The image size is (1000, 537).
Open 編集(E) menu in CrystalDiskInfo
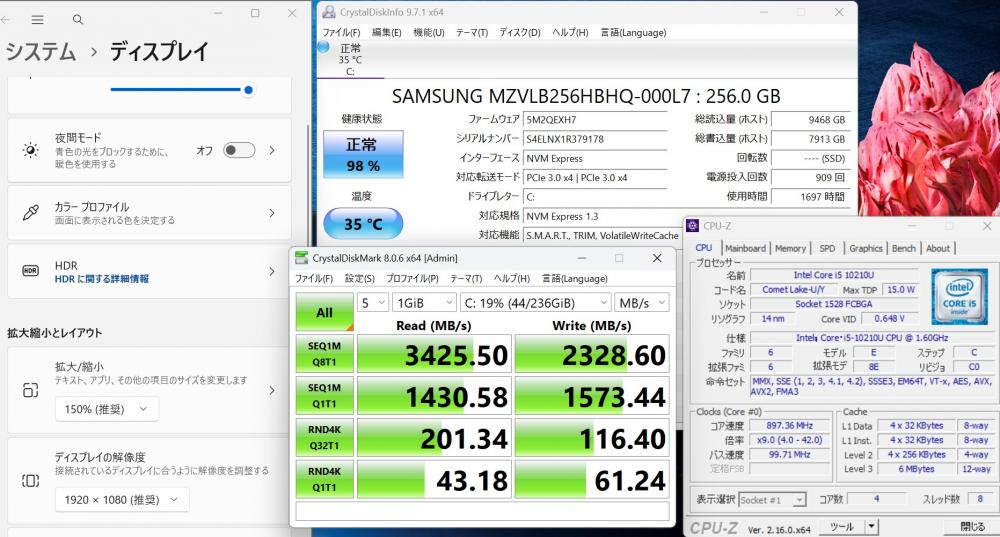(x=386, y=33)
